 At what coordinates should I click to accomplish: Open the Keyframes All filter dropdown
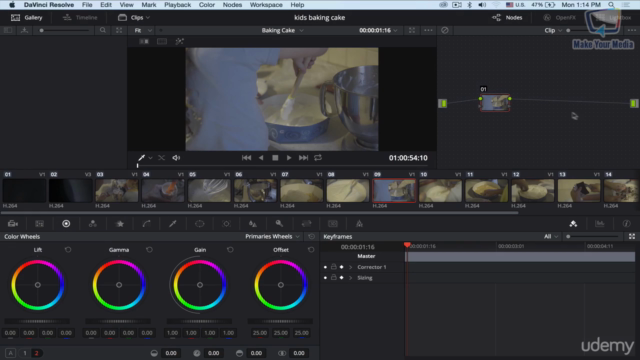(x=551, y=236)
